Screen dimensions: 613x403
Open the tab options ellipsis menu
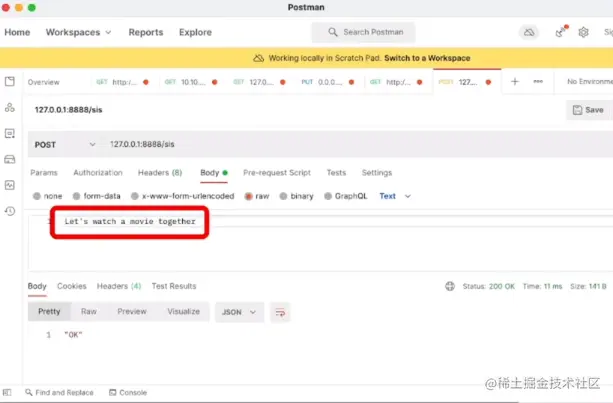(x=538, y=81)
